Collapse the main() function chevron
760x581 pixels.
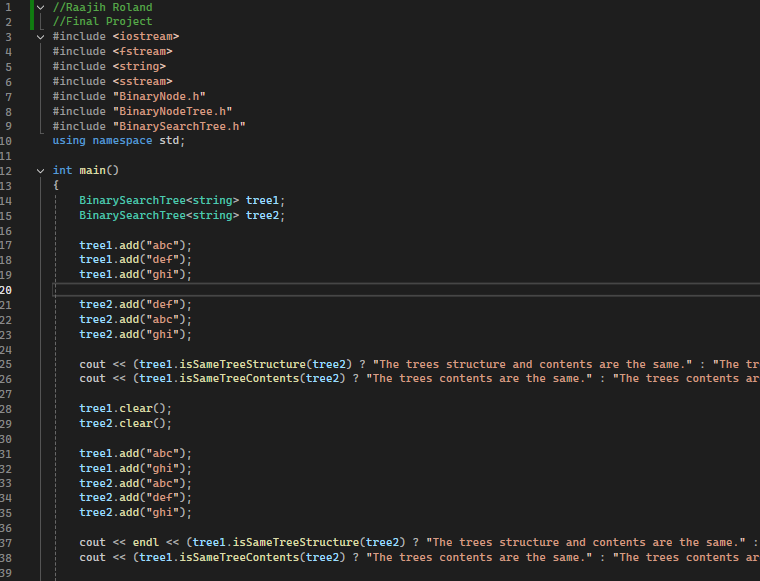click(41, 171)
